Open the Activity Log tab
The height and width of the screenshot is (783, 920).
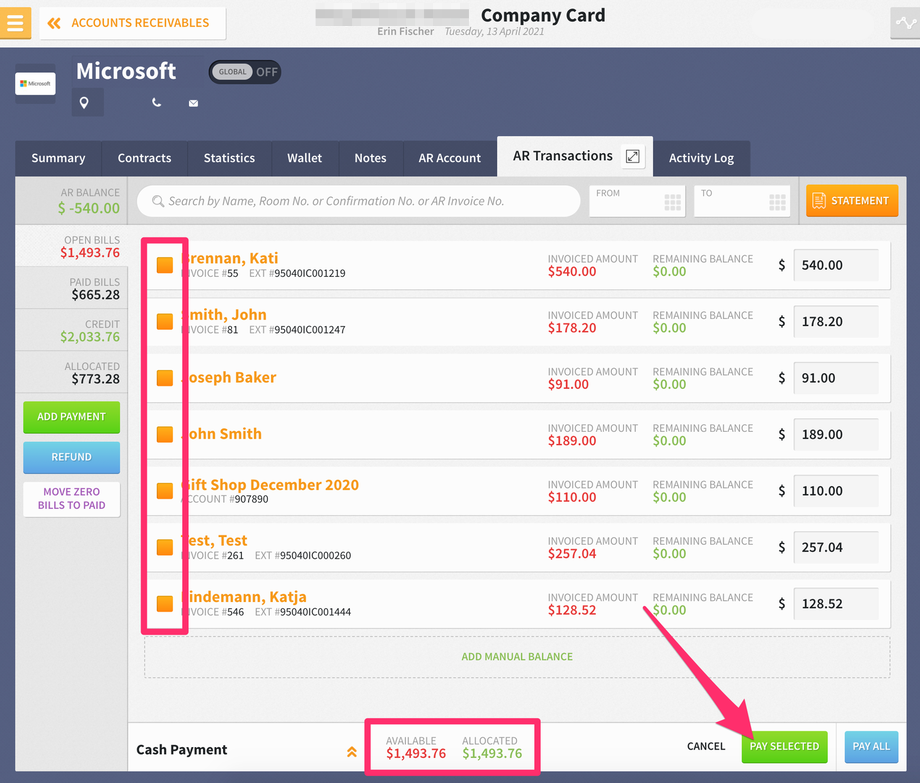[x=701, y=158]
